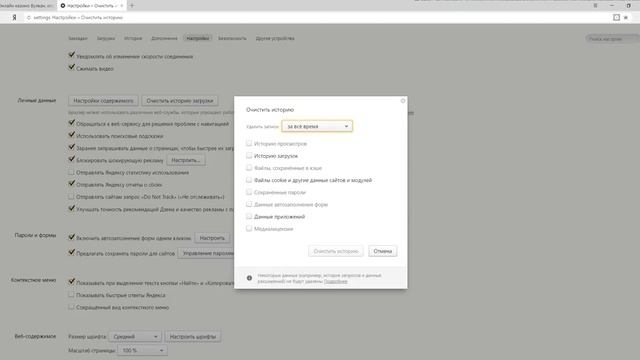Open the История settings tab
The width and height of the screenshot is (640, 360).
[133, 38]
